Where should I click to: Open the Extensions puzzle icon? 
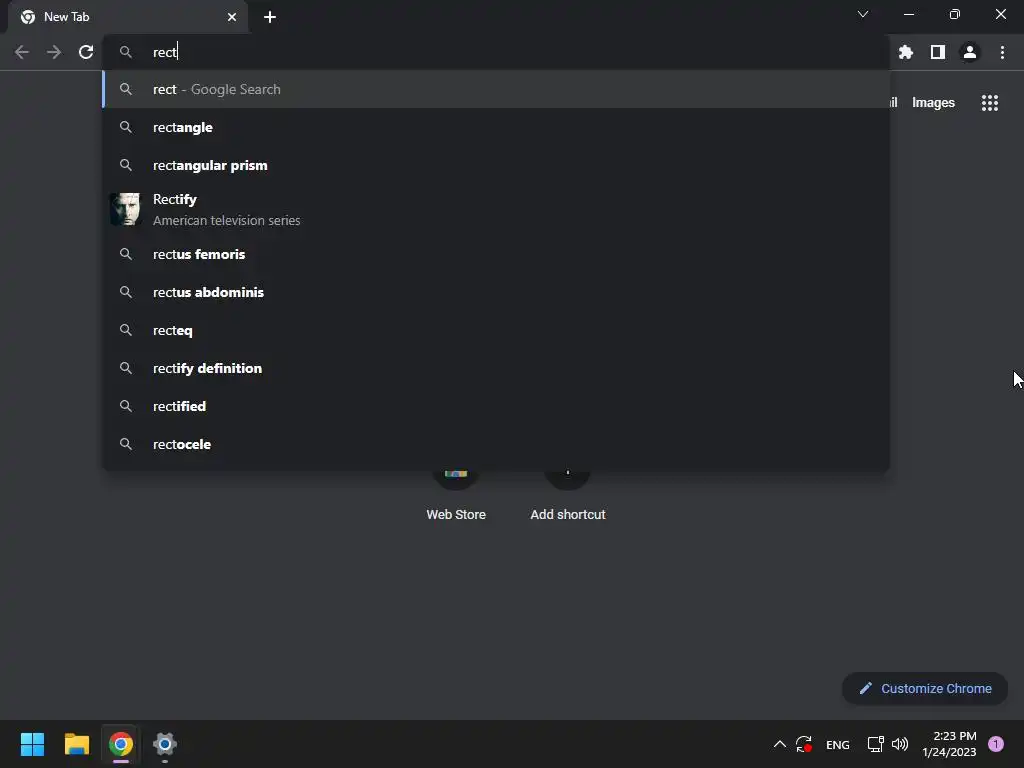906,52
